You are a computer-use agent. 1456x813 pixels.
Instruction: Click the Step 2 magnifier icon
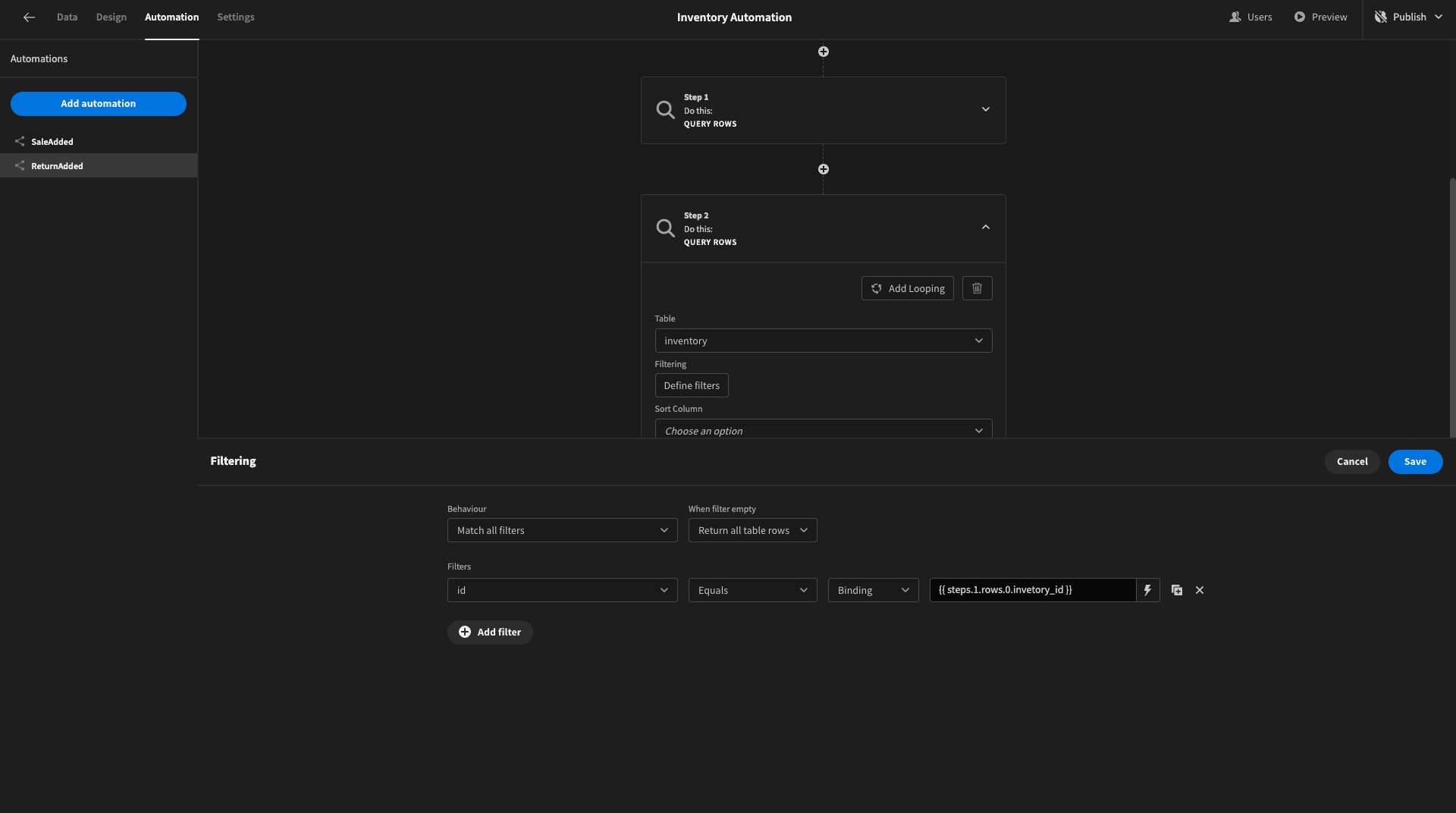[665, 228]
